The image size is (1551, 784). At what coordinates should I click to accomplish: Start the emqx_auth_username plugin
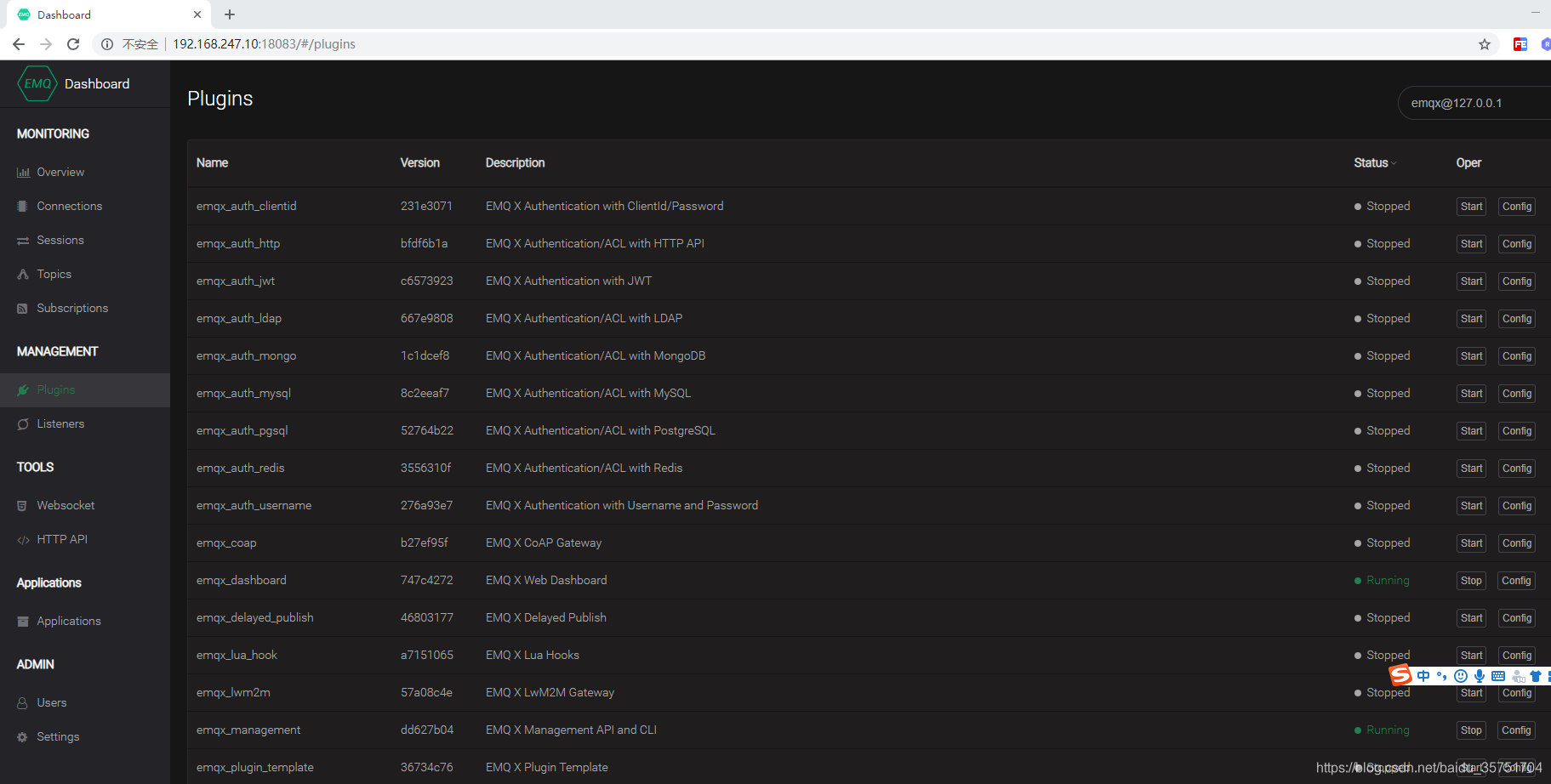tap(1471, 506)
